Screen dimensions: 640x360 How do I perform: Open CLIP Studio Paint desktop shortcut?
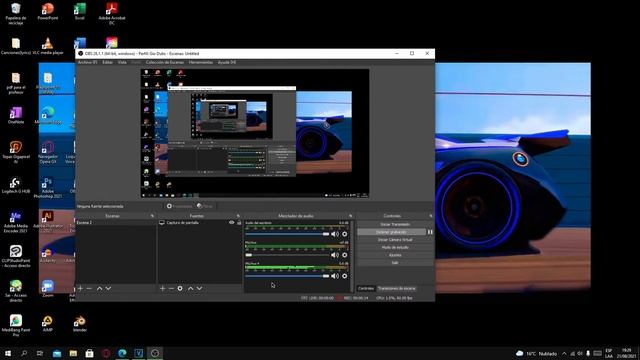click(x=16, y=256)
